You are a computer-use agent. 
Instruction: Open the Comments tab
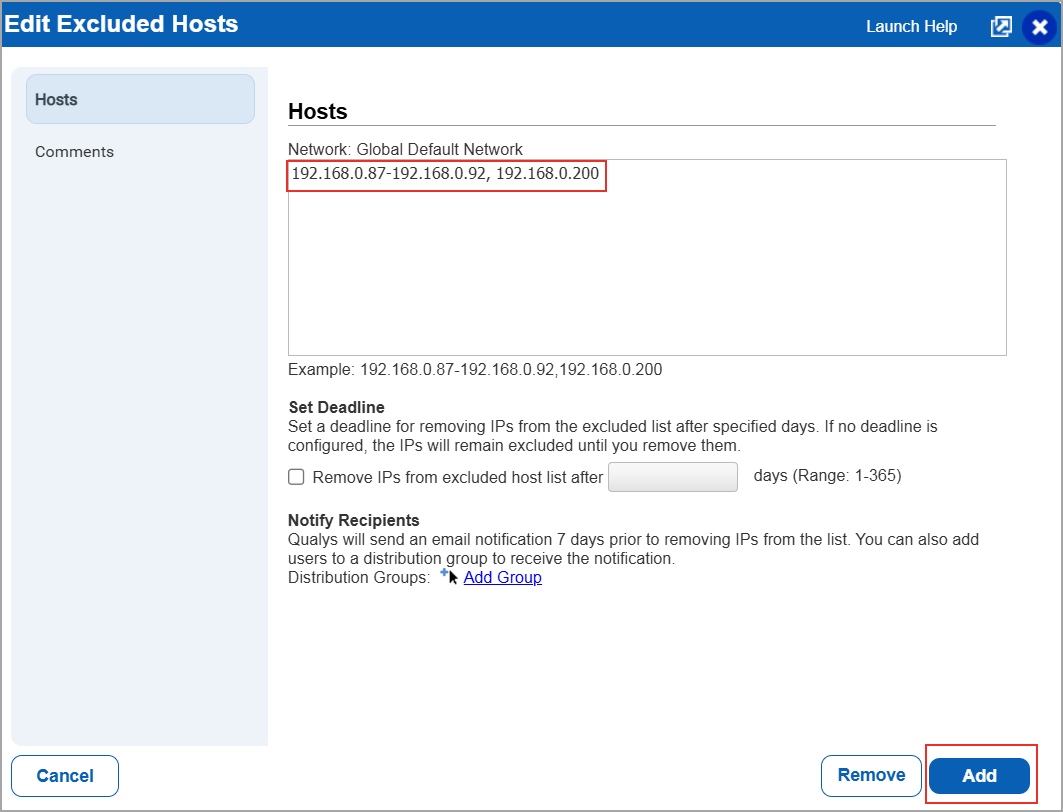pos(75,152)
